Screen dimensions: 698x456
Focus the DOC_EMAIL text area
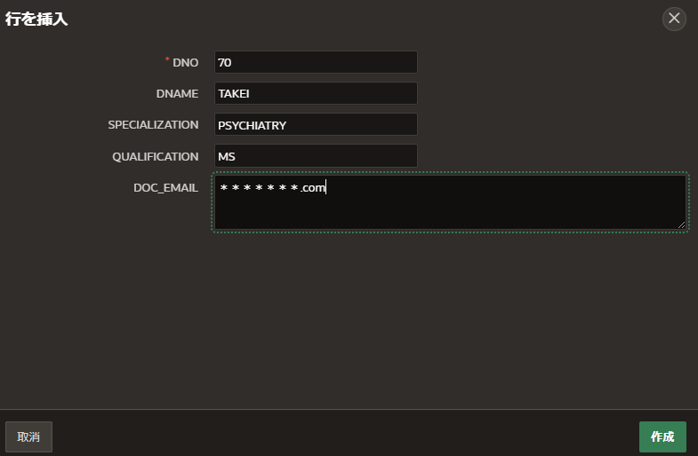[450, 202]
